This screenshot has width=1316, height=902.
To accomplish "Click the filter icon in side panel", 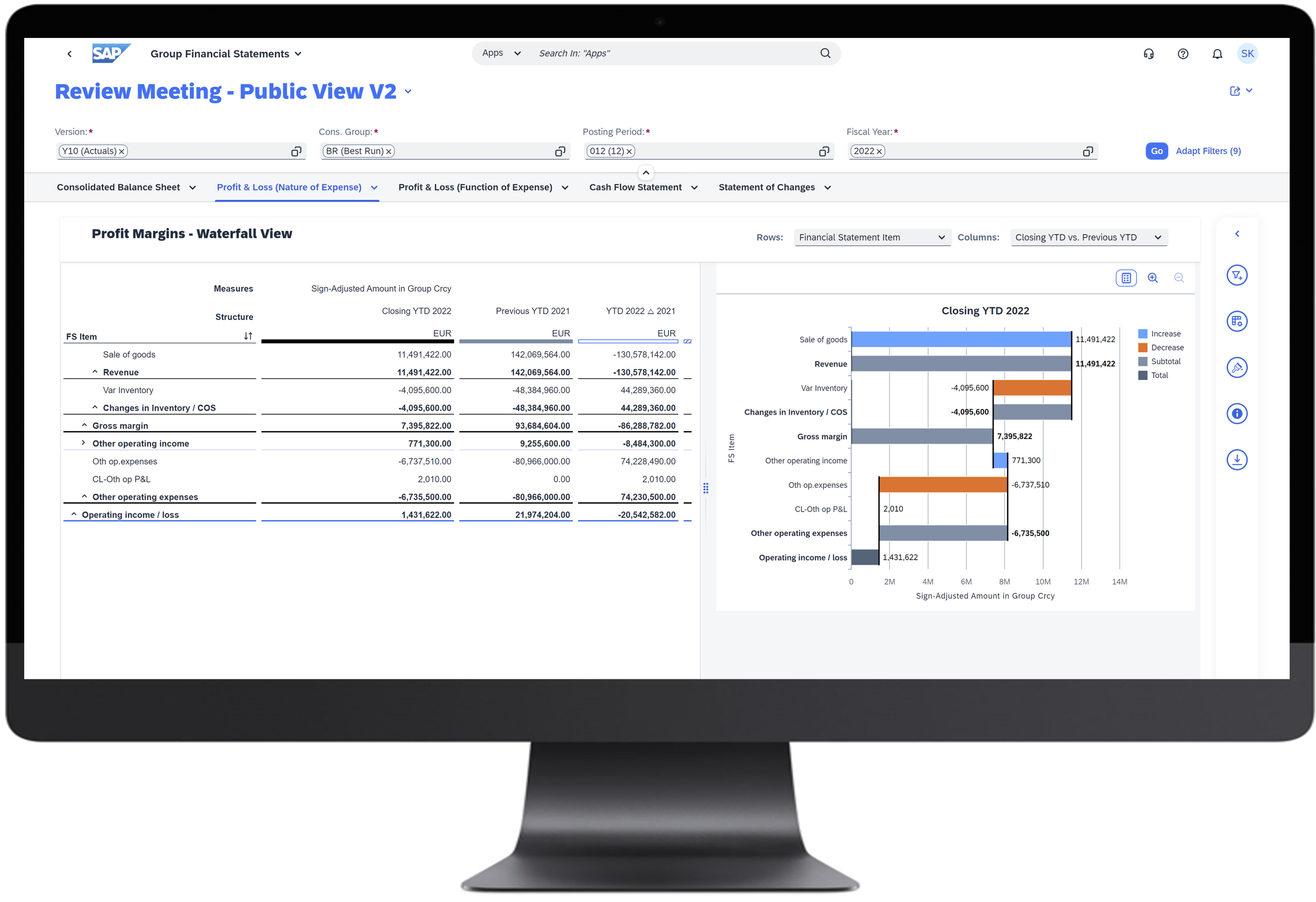I will [1237, 275].
